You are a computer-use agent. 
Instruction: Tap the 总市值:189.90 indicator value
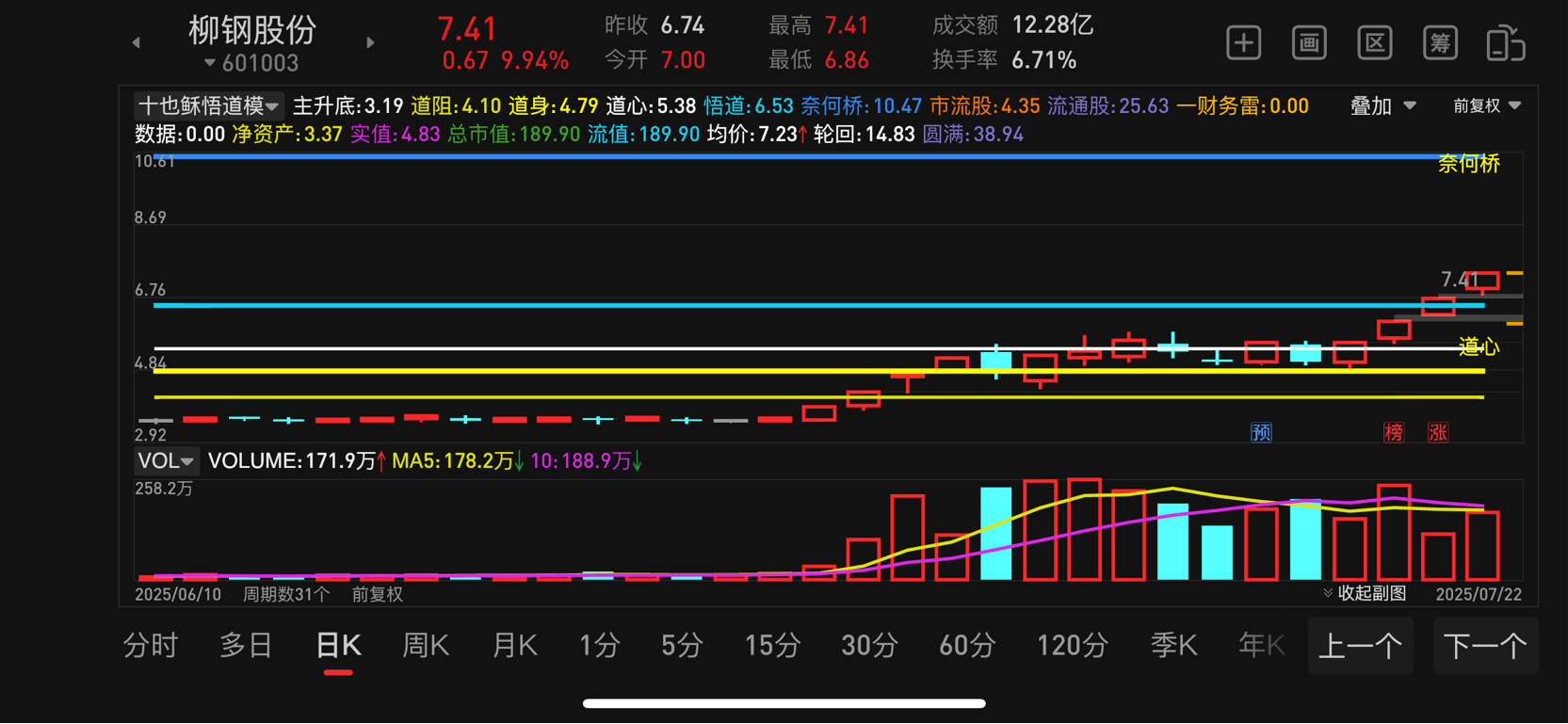coord(514,134)
